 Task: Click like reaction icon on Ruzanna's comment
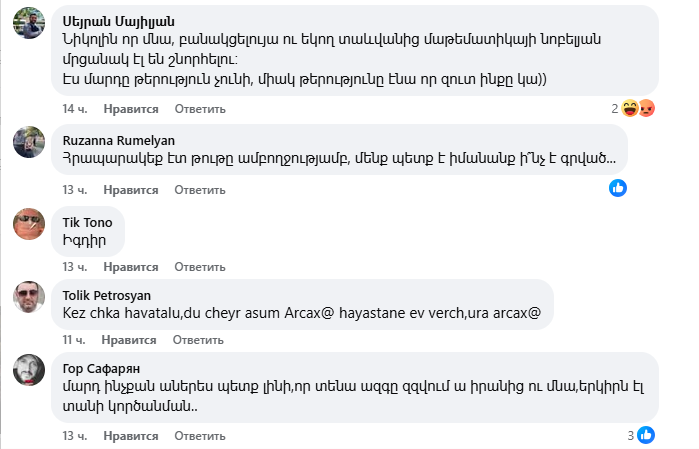pyautogui.click(x=618, y=187)
